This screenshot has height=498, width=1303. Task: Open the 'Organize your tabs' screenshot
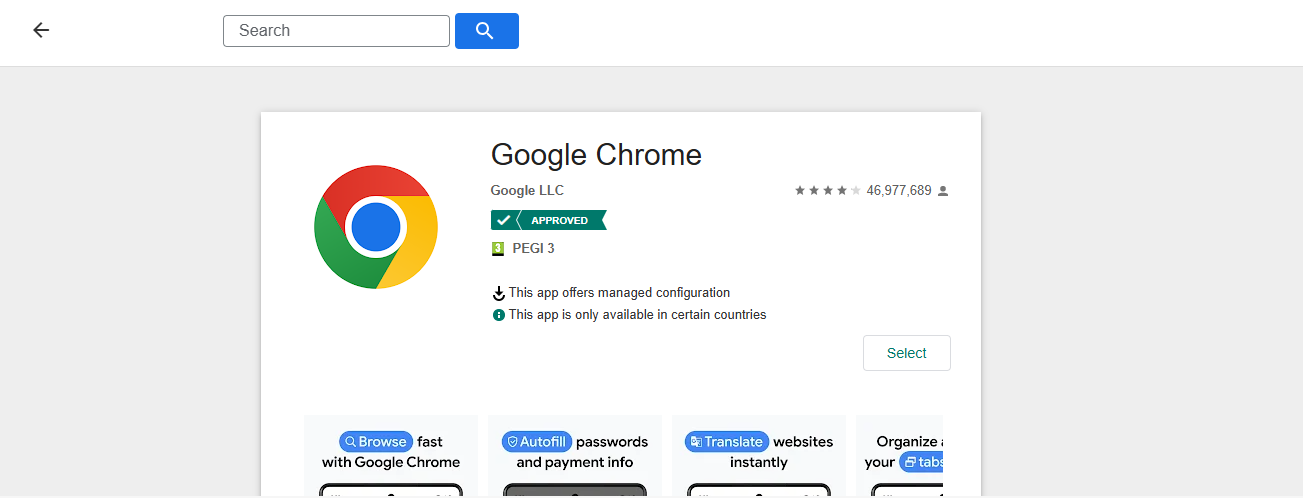tap(900, 456)
